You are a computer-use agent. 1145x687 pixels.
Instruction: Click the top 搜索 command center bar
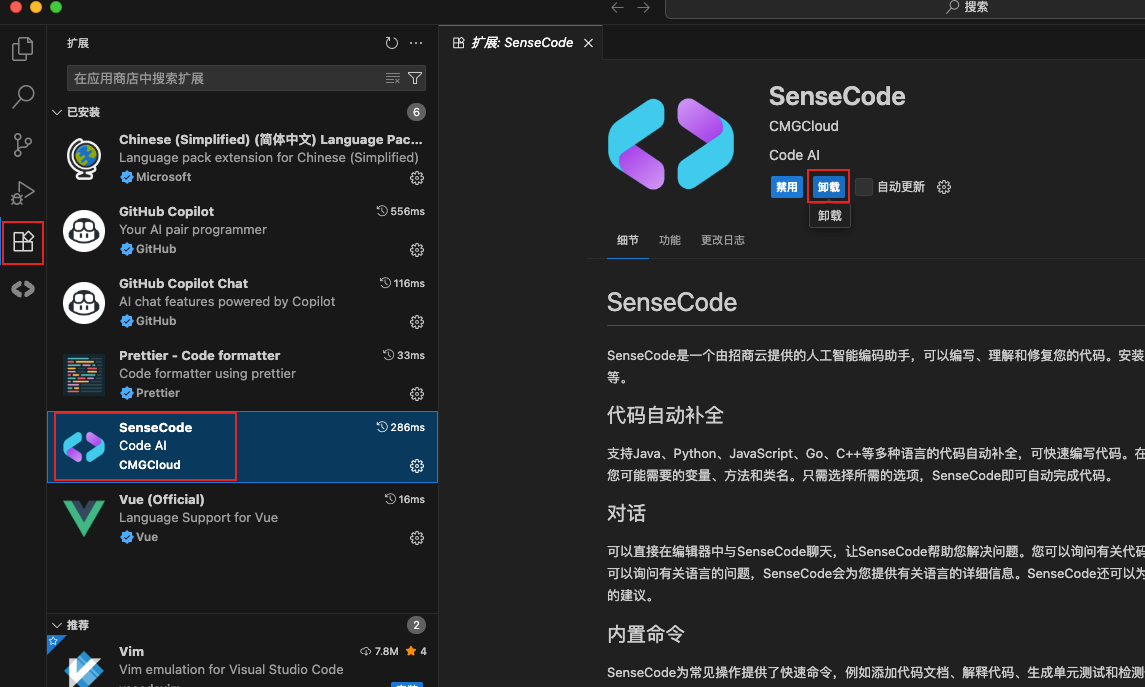905,7
